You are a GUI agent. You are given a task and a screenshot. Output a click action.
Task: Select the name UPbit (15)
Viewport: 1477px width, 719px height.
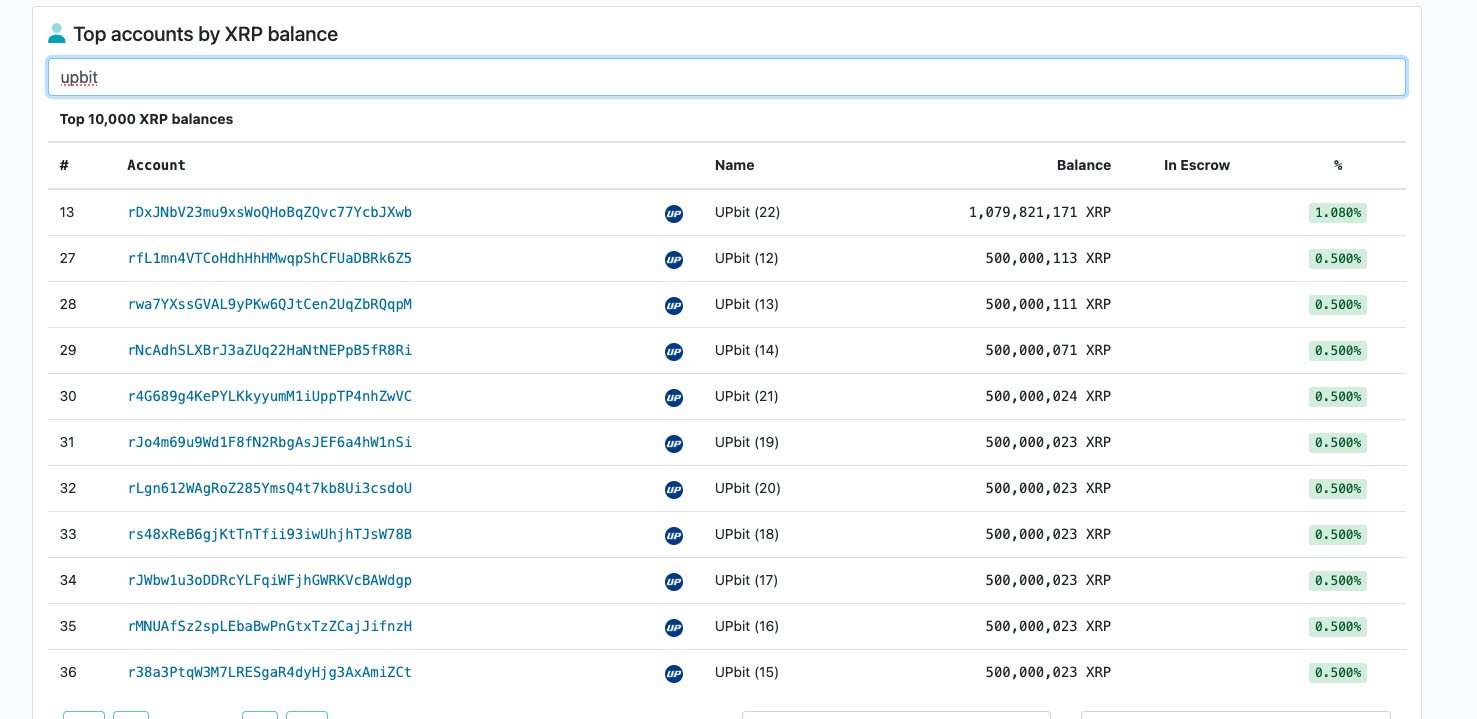(747, 672)
